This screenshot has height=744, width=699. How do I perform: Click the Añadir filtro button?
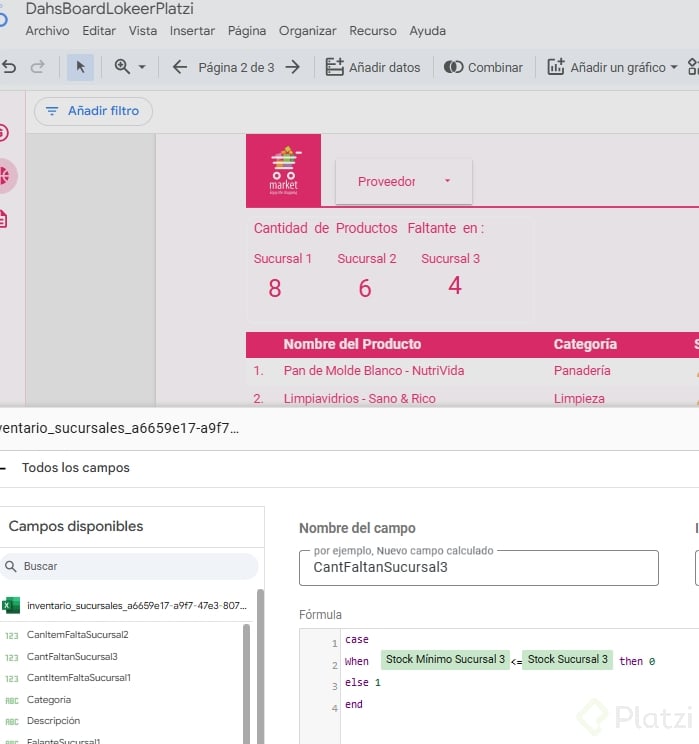pos(93,111)
